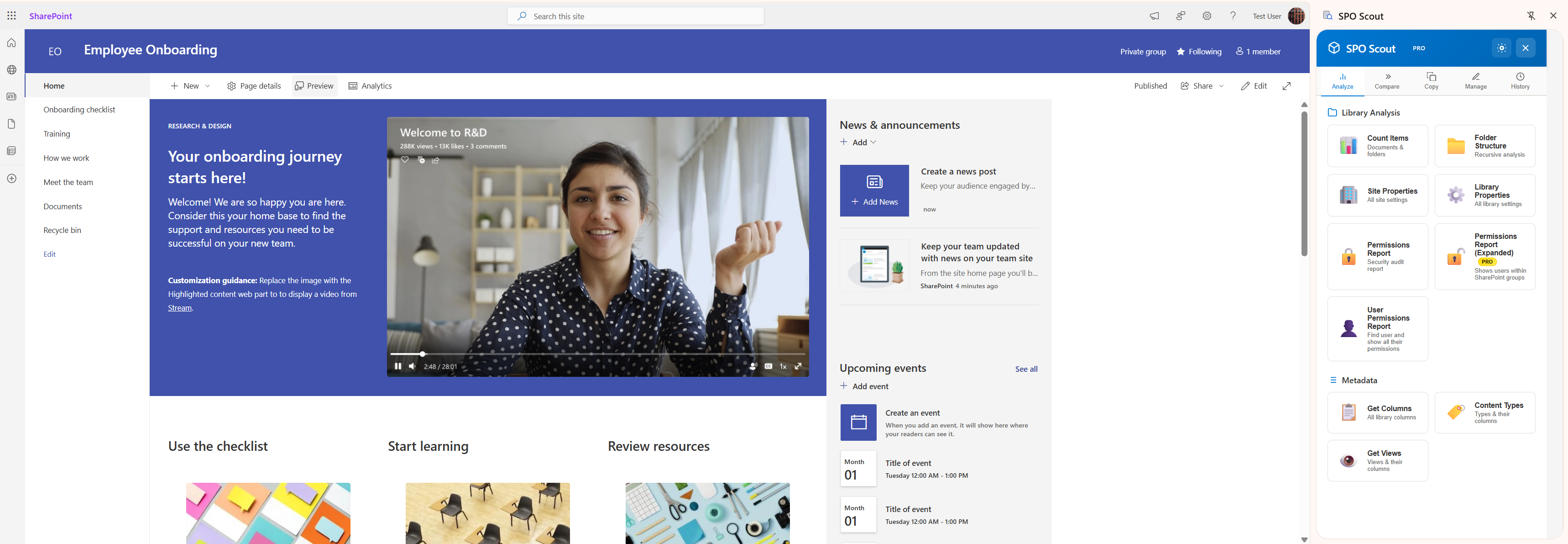Run the Folder Structure recursive analysis
This screenshot has width=1568, height=544.
[x=1484, y=146]
